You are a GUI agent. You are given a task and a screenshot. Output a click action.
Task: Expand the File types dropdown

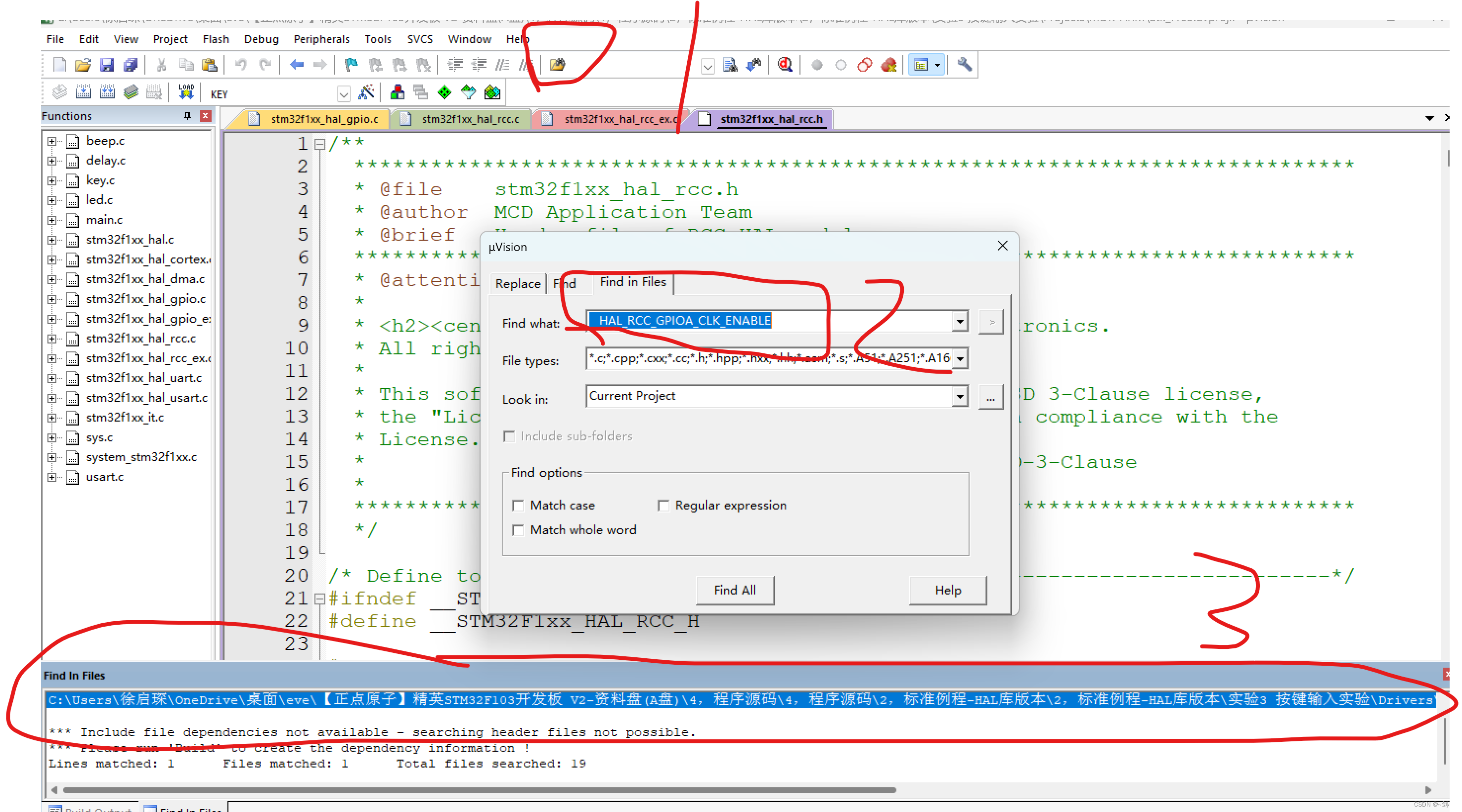pyautogui.click(x=960, y=359)
